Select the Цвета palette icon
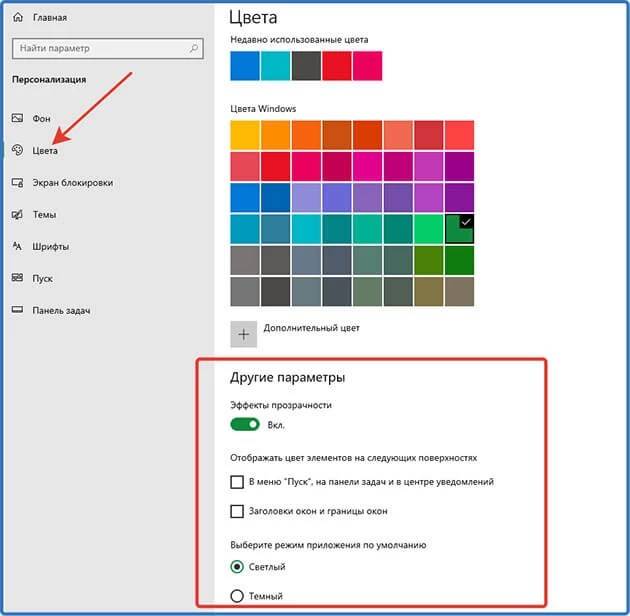Image resolution: width=630 pixels, height=616 pixels. [x=17, y=150]
